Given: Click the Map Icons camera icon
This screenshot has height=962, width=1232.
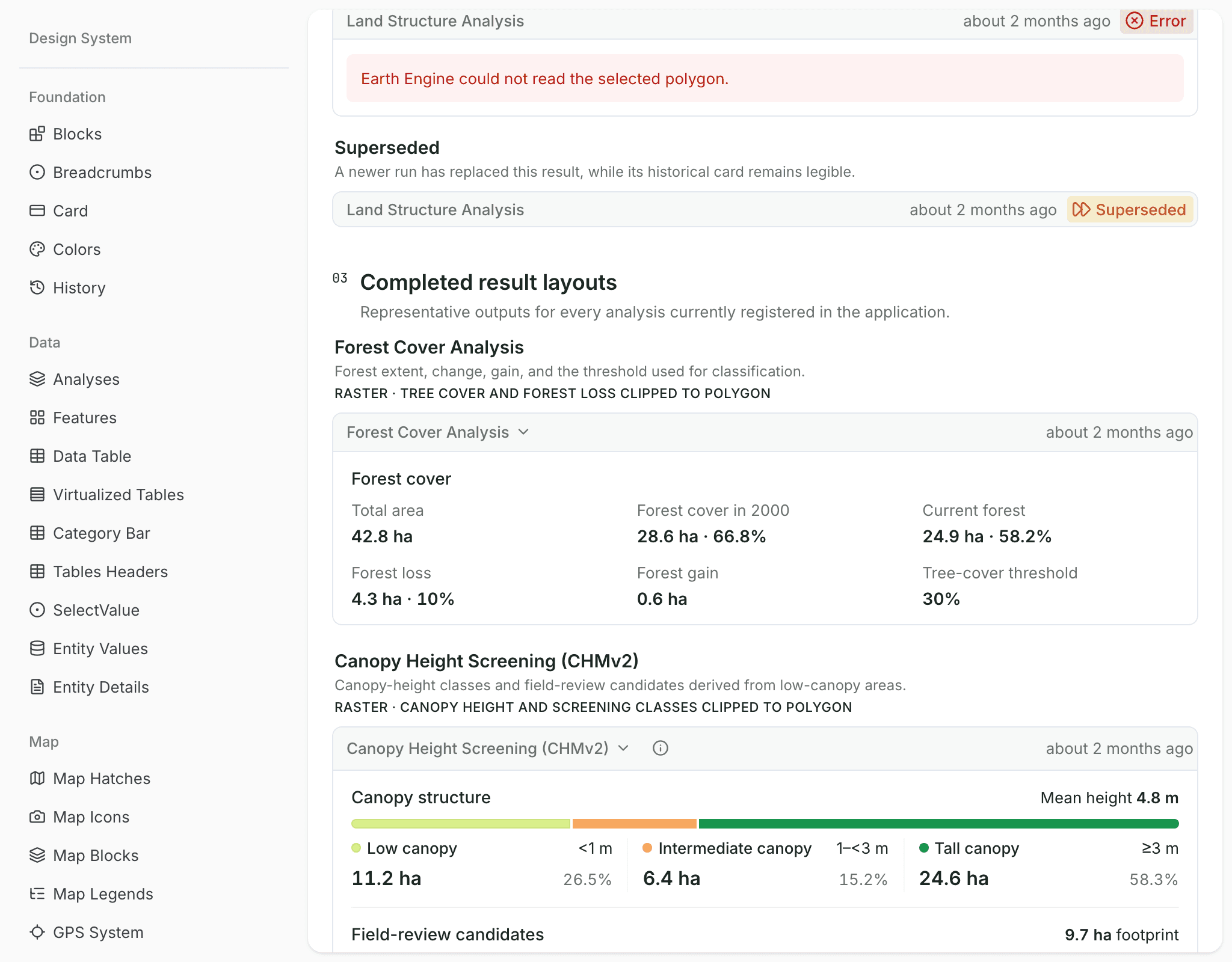Looking at the screenshot, I should click(x=37, y=817).
